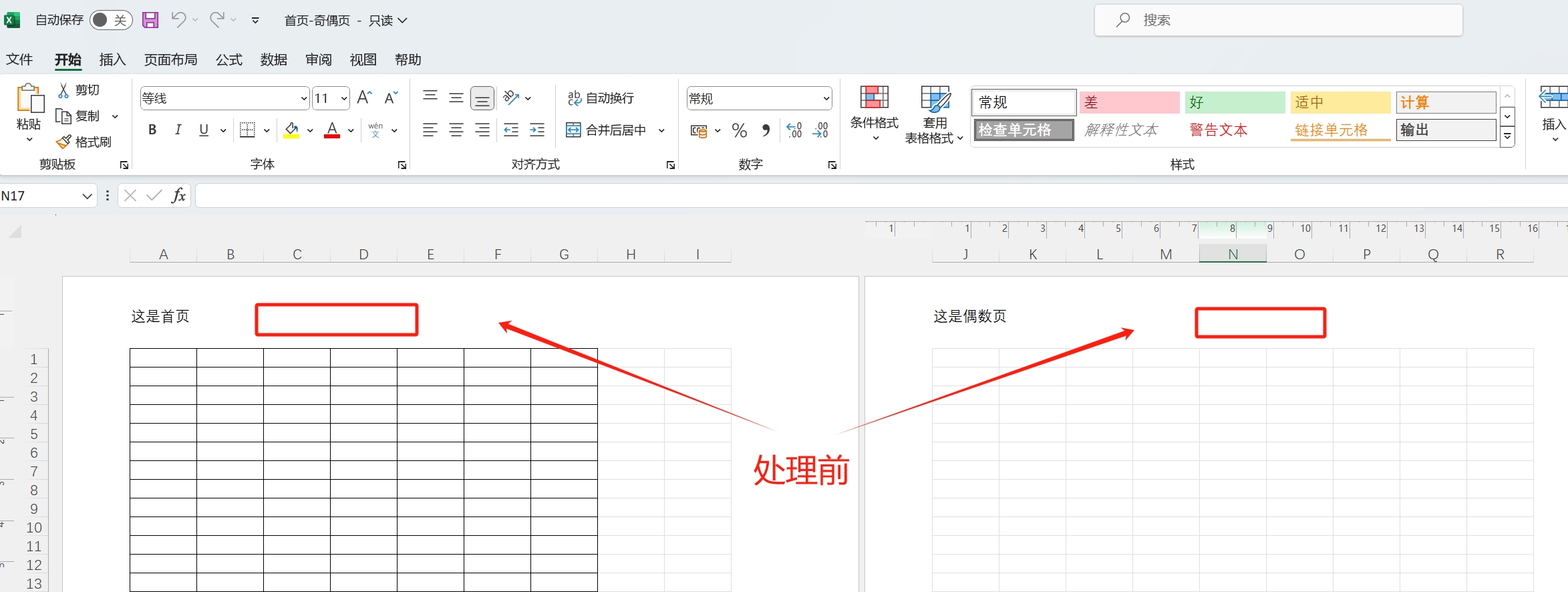Apply comma style
1568x592 pixels.
tap(766, 130)
